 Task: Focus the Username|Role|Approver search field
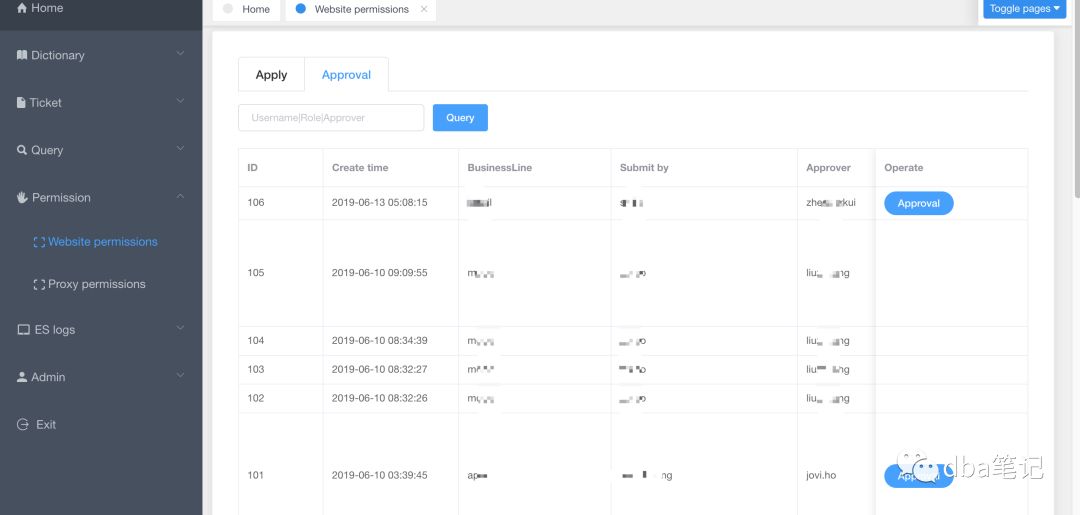(x=331, y=118)
